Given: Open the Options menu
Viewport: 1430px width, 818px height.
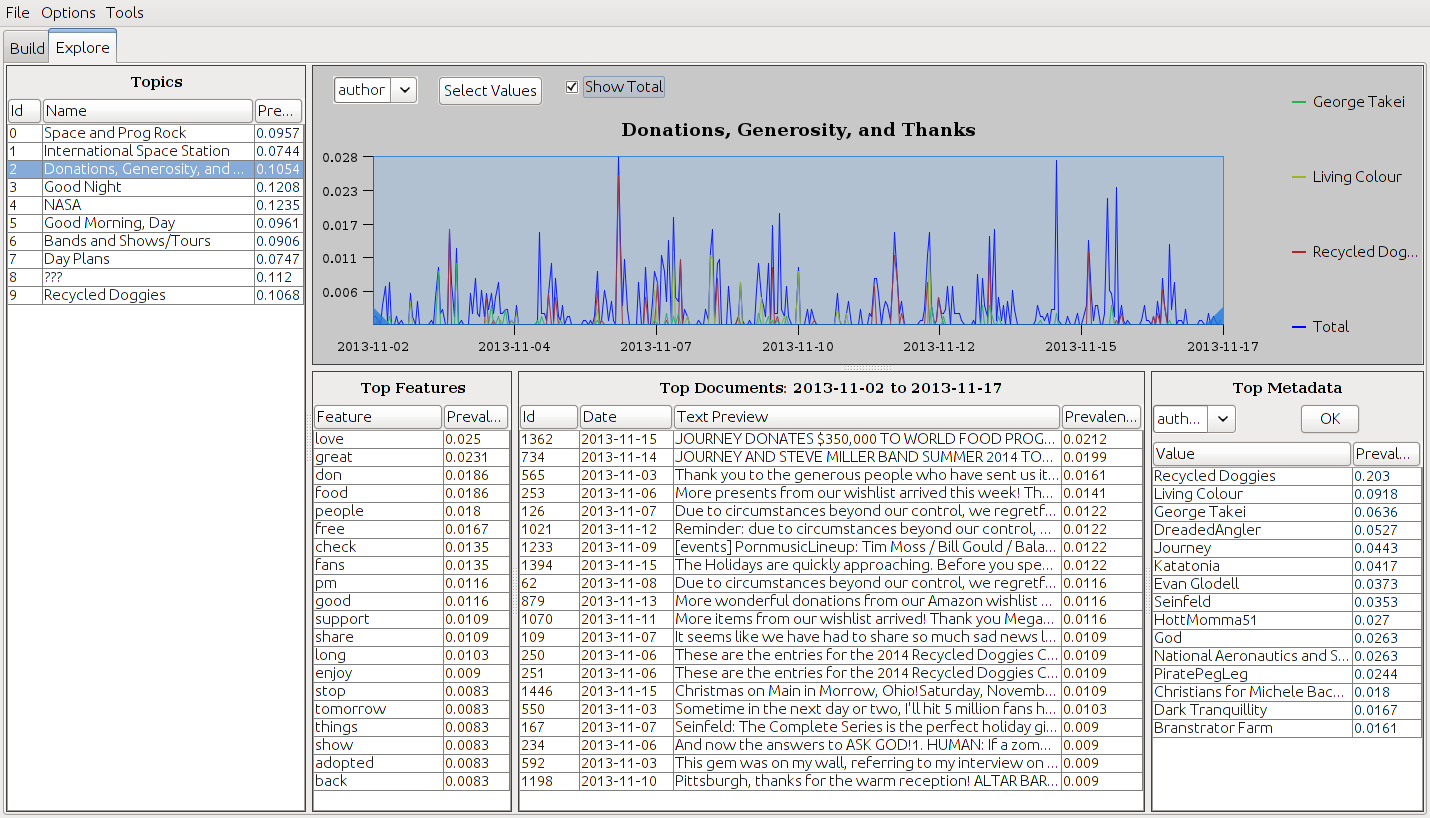Looking at the screenshot, I should (68, 12).
